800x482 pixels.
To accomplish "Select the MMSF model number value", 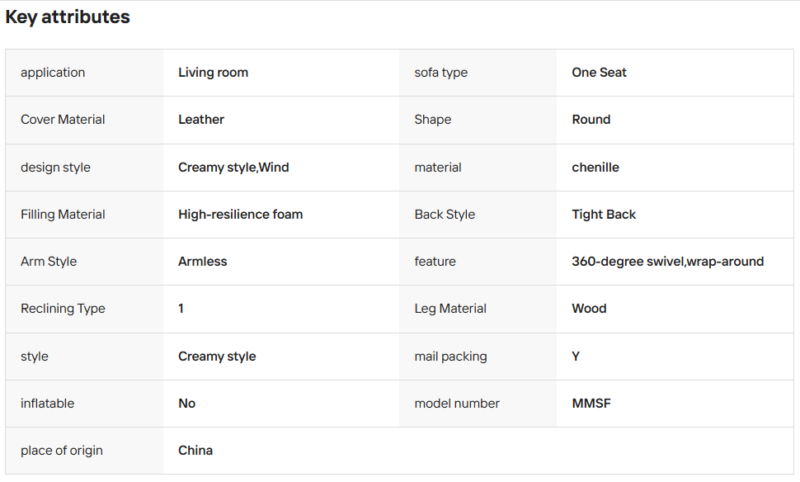I will tap(591, 403).
